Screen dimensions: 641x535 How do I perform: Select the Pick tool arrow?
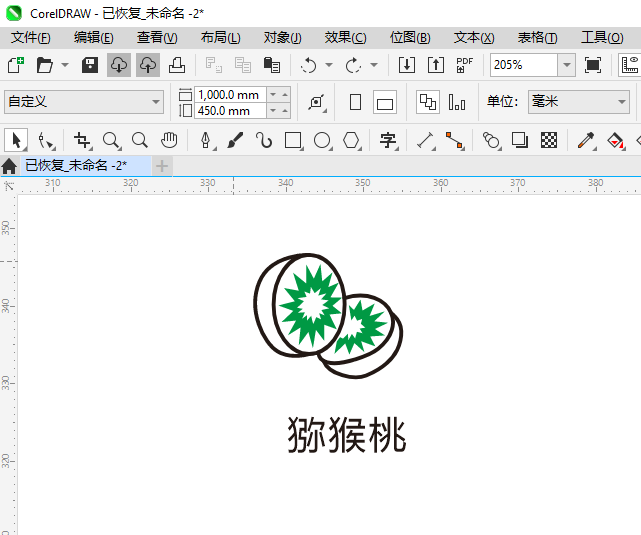pos(16,141)
